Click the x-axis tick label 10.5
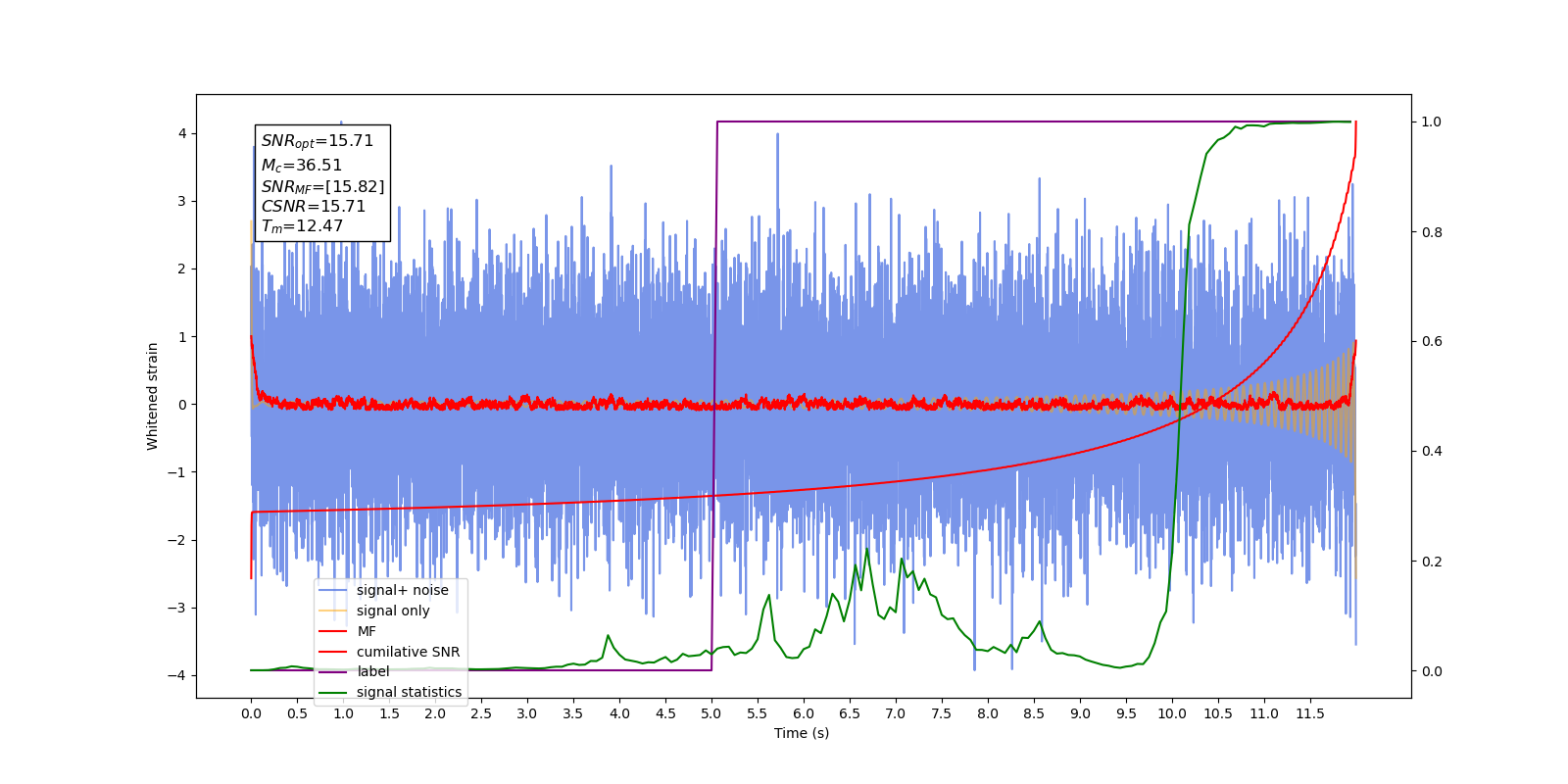This screenshot has height=784, width=1568. coord(1218,713)
